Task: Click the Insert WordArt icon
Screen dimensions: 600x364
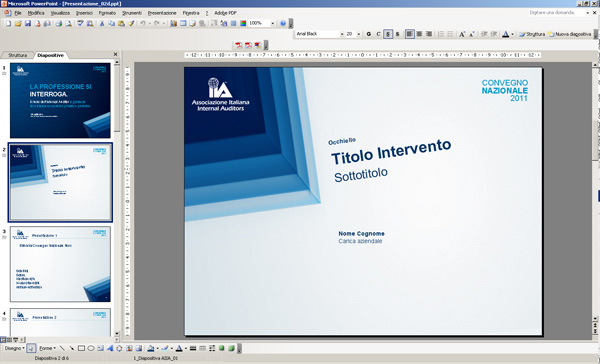Action: pos(110,348)
